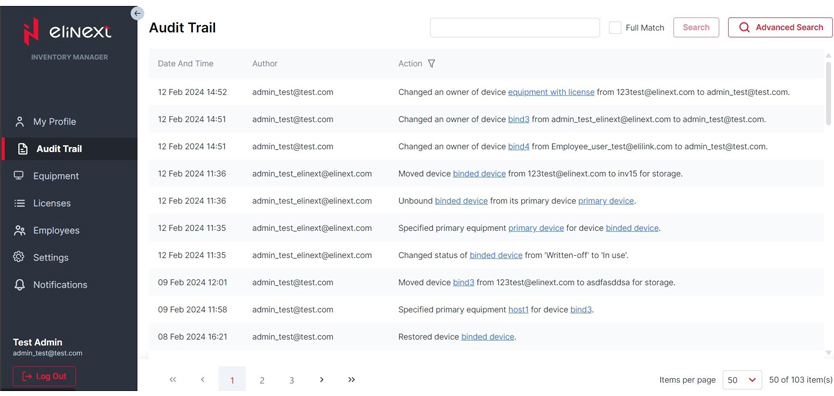834x396 pixels.
Task: Click admin_test@test.com under Test Admin
Action: 47,353
